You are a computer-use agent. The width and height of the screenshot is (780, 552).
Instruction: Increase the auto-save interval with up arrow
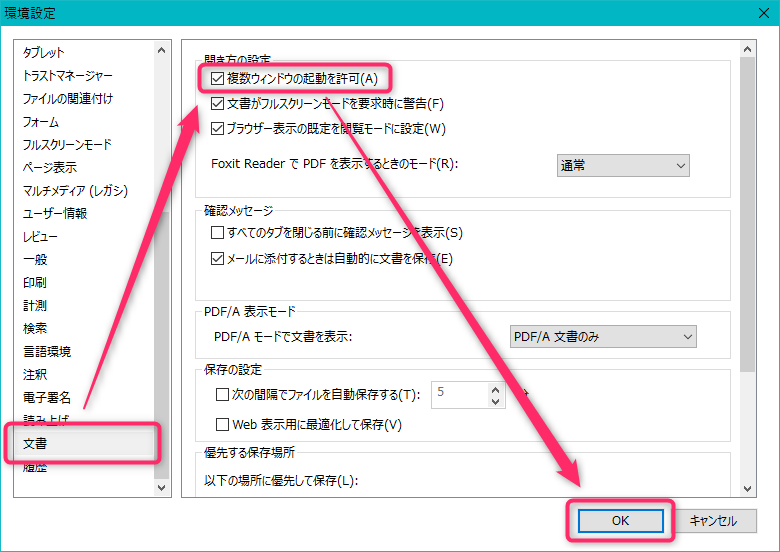[495, 388]
